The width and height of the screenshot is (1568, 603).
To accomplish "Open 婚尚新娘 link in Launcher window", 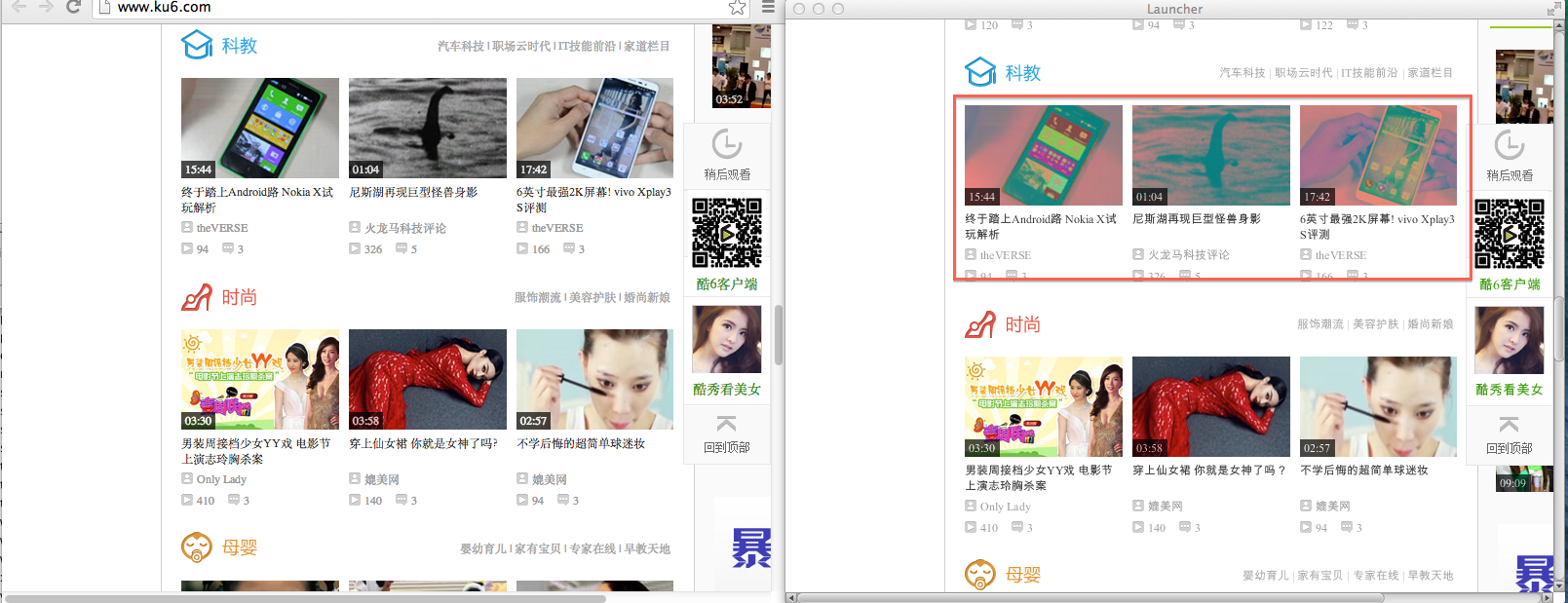I will tap(1431, 324).
